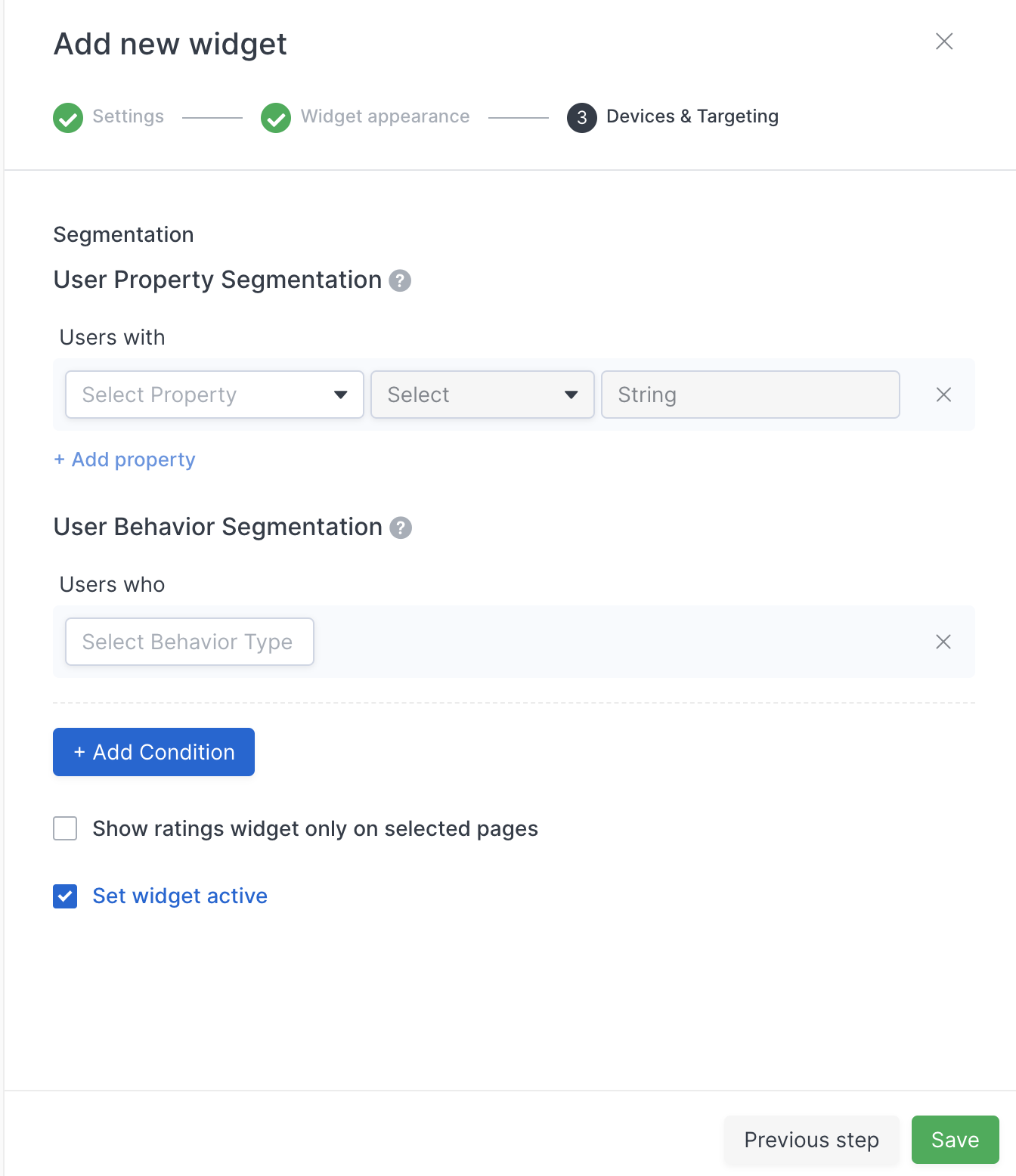Go to the Settings step
This screenshot has width=1016, height=1176.
pyautogui.click(x=128, y=116)
